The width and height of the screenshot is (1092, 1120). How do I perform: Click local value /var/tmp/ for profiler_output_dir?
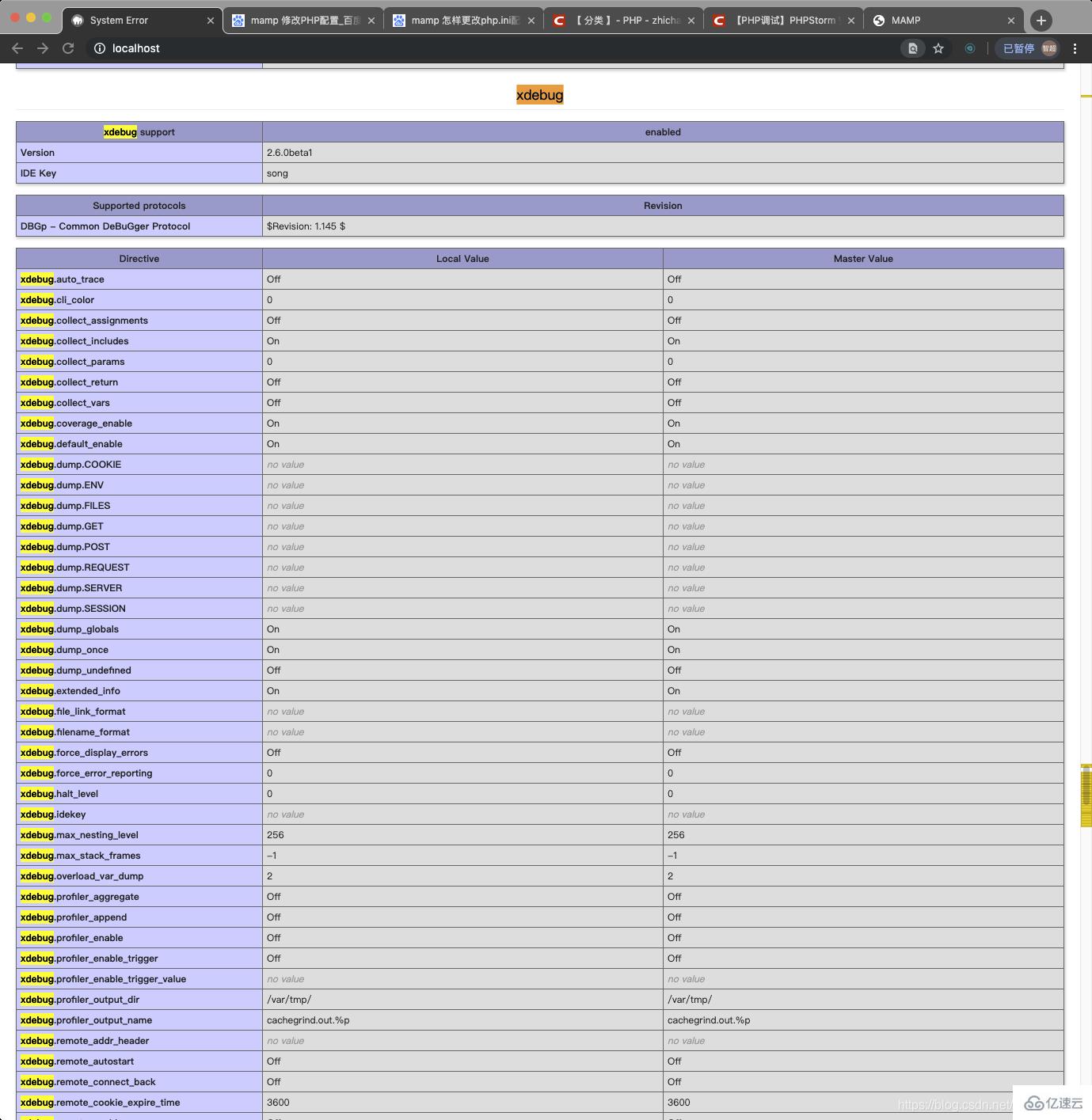pos(289,1000)
